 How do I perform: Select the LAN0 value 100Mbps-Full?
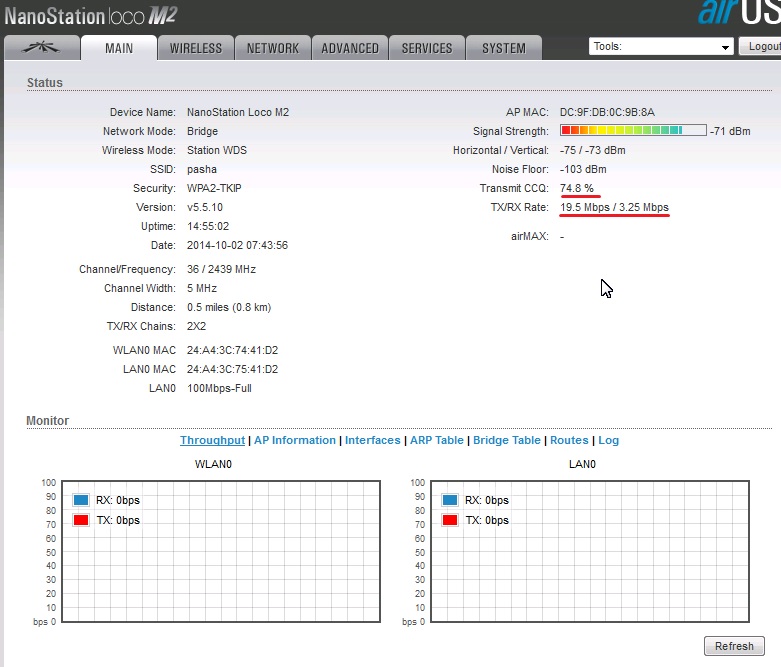pyautogui.click(x=219, y=389)
